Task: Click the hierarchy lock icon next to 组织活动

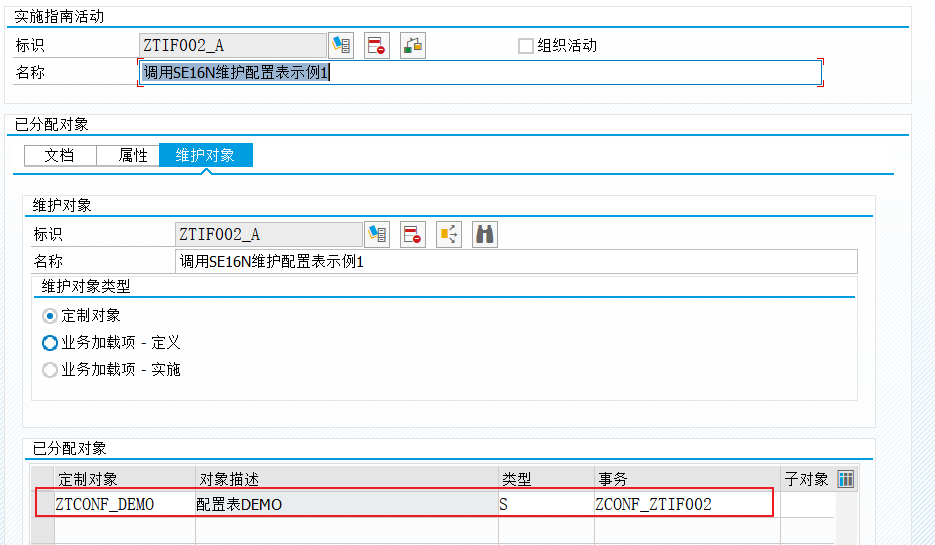Action: click(x=413, y=45)
